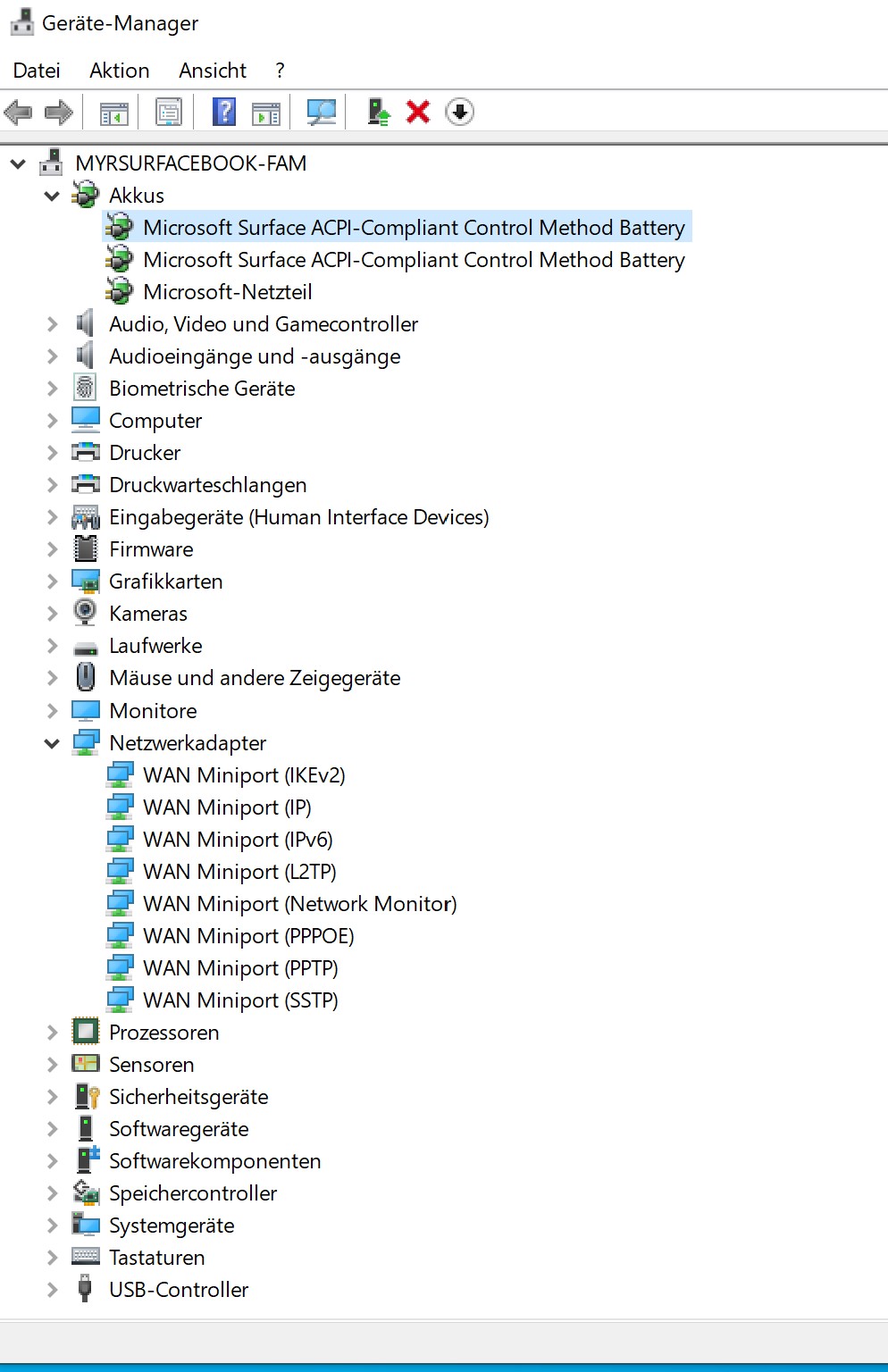Select WAN Miniport (IKEv2)
This screenshot has width=888, height=1372.
click(244, 775)
